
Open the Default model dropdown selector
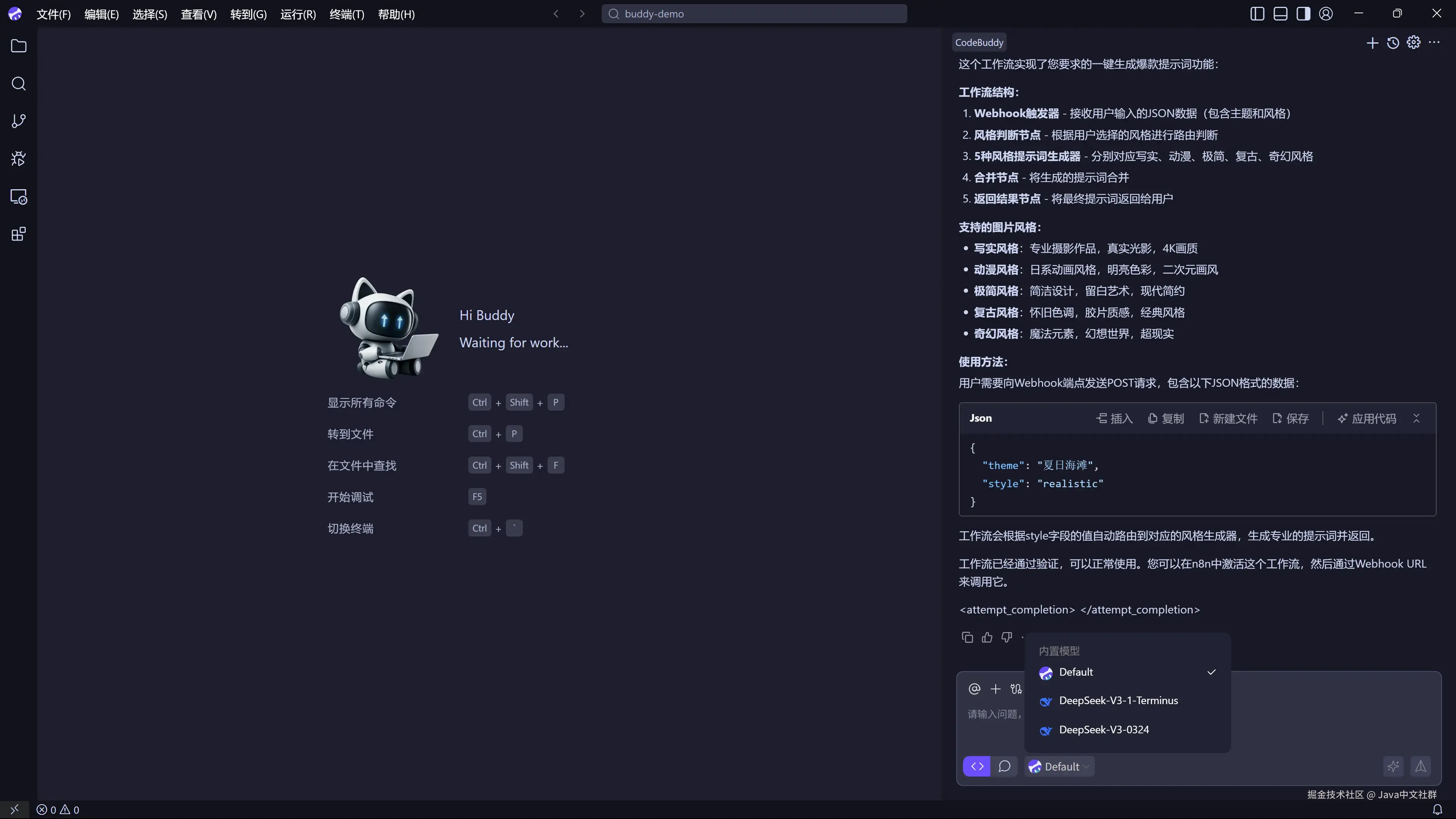click(1060, 766)
